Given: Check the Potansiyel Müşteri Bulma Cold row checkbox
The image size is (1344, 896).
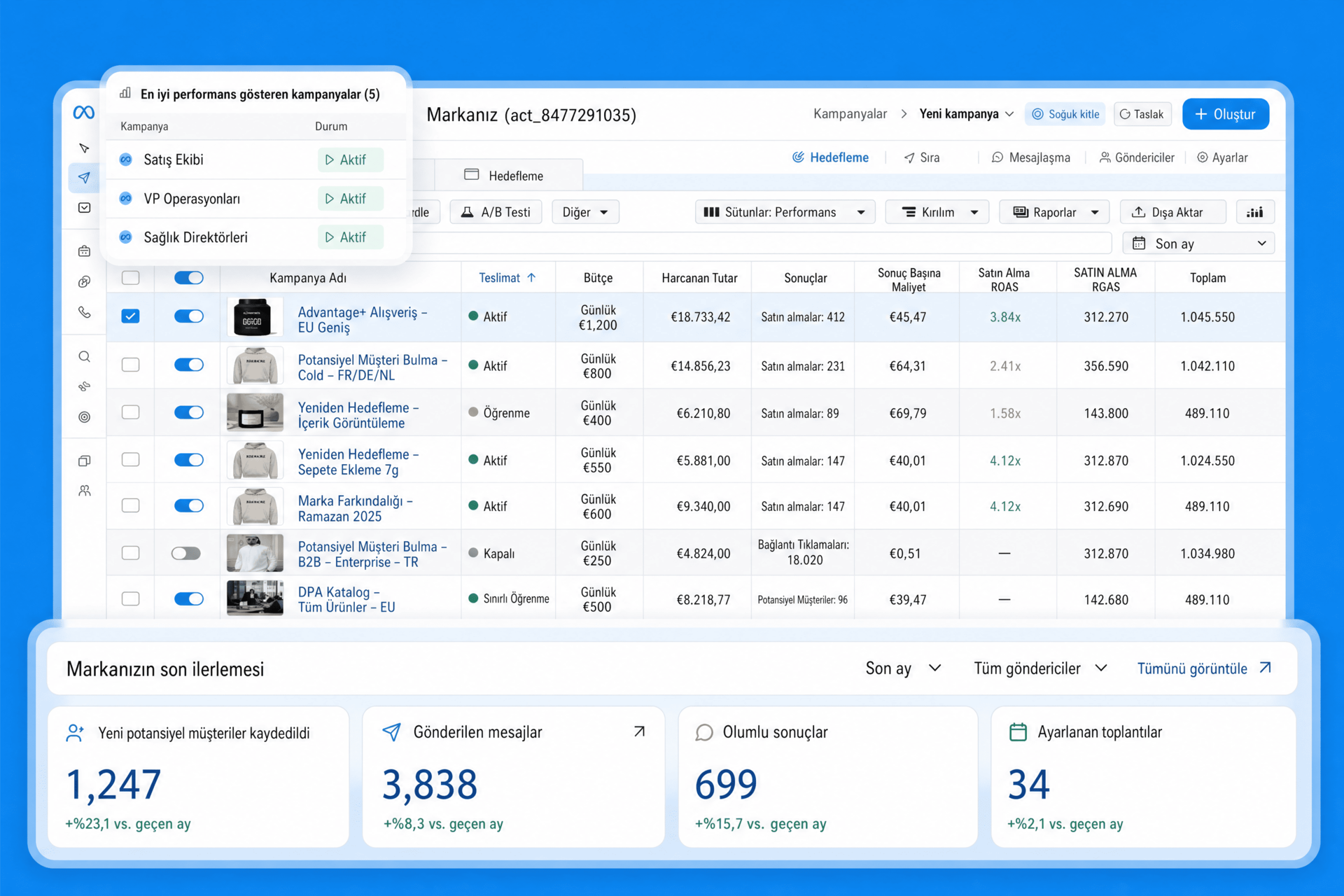Looking at the screenshot, I should click(x=130, y=365).
